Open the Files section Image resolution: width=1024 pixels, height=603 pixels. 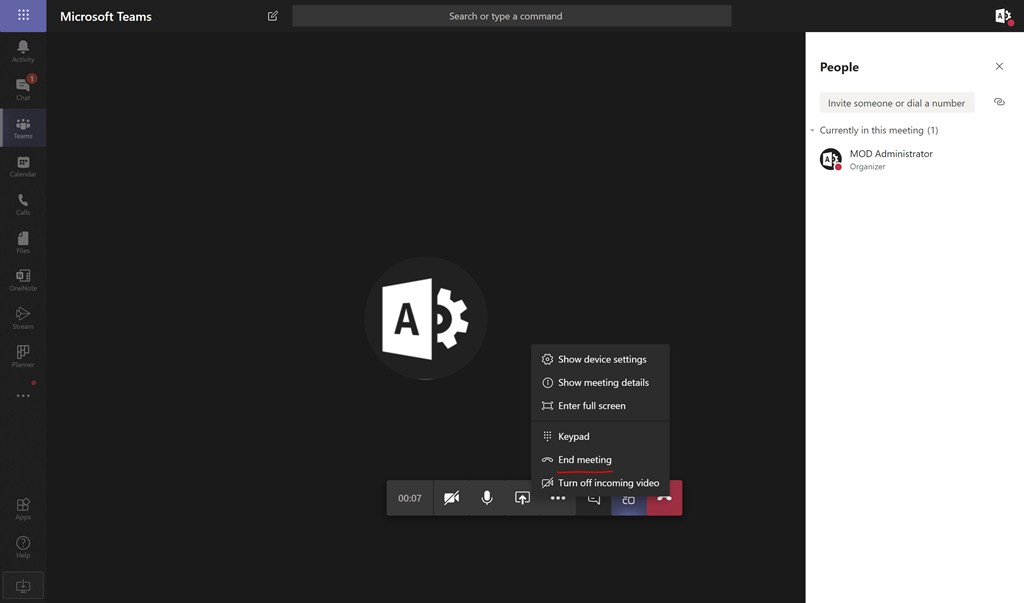(22, 241)
